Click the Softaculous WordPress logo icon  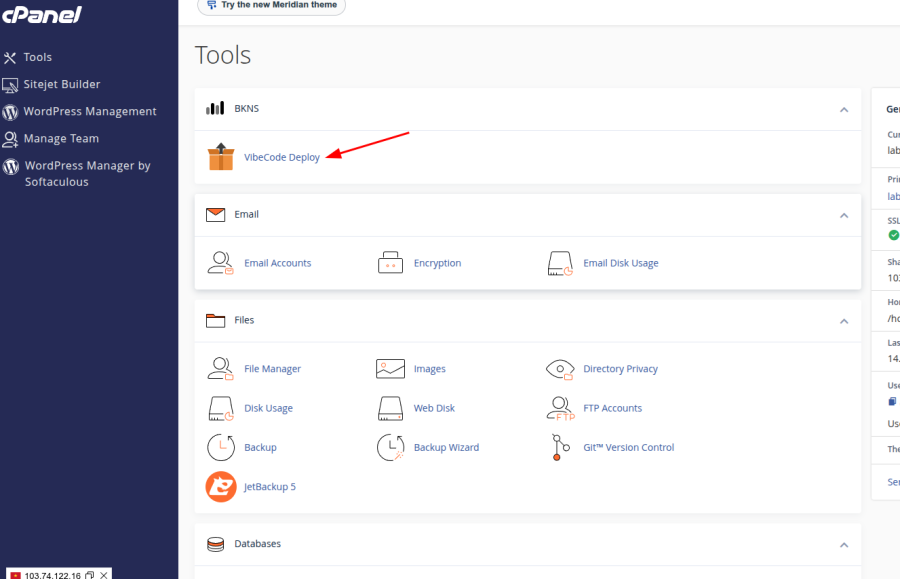click(x=11, y=166)
